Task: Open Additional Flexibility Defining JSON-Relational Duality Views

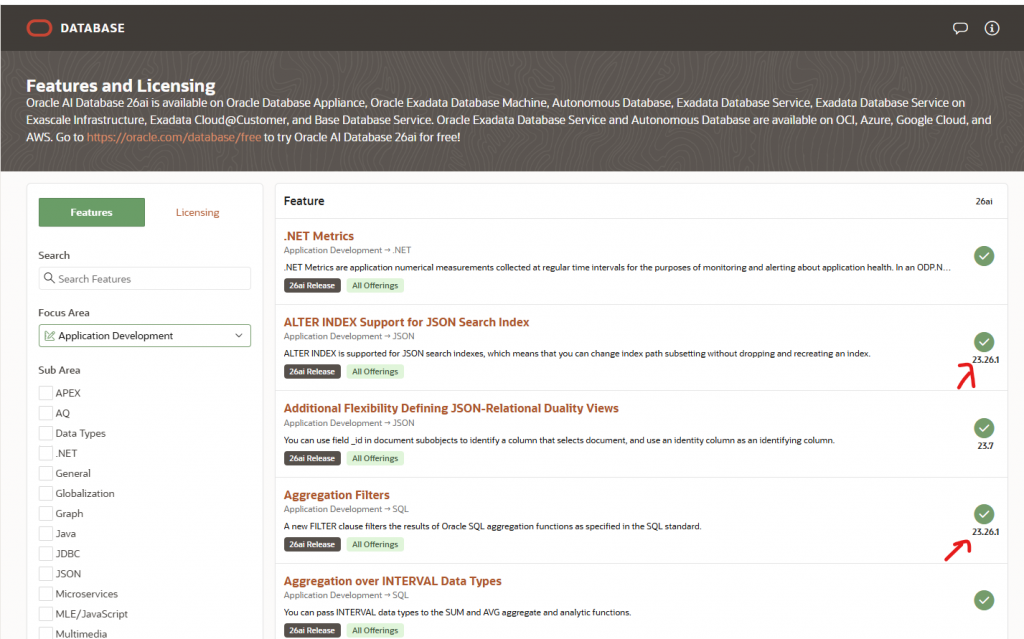Action: pos(451,408)
